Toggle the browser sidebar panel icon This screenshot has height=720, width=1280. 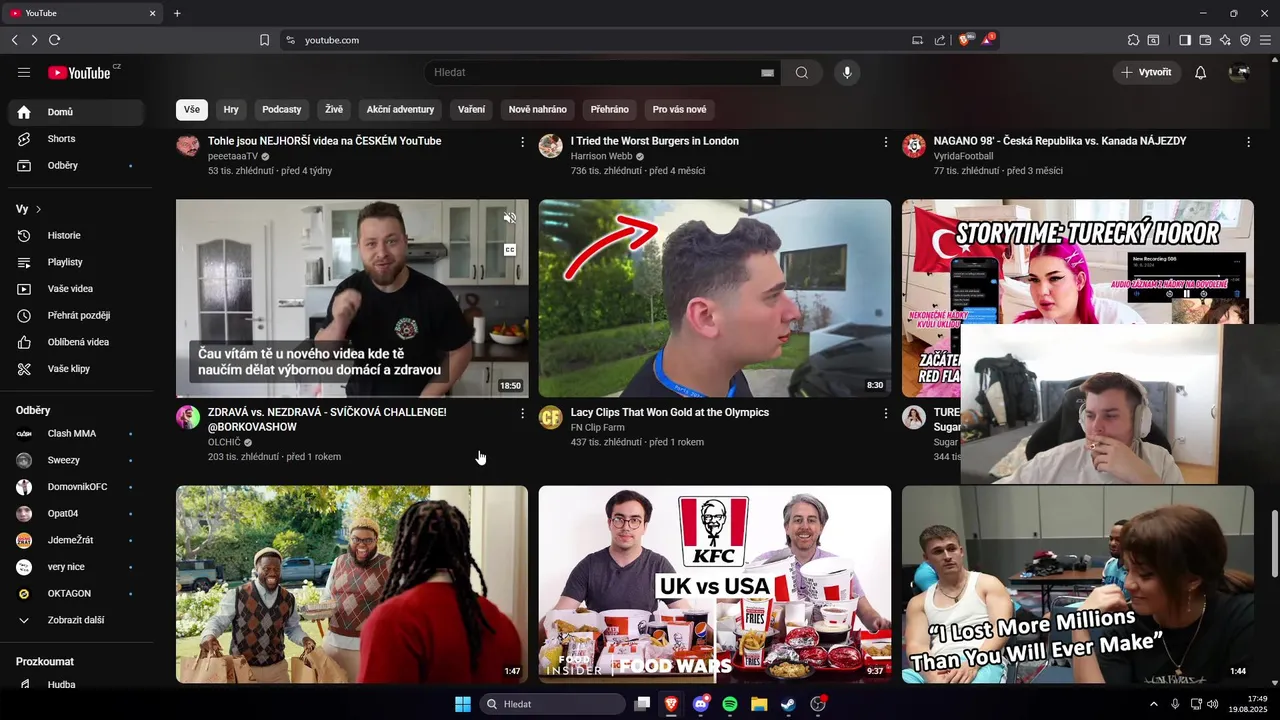(x=1185, y=40)
